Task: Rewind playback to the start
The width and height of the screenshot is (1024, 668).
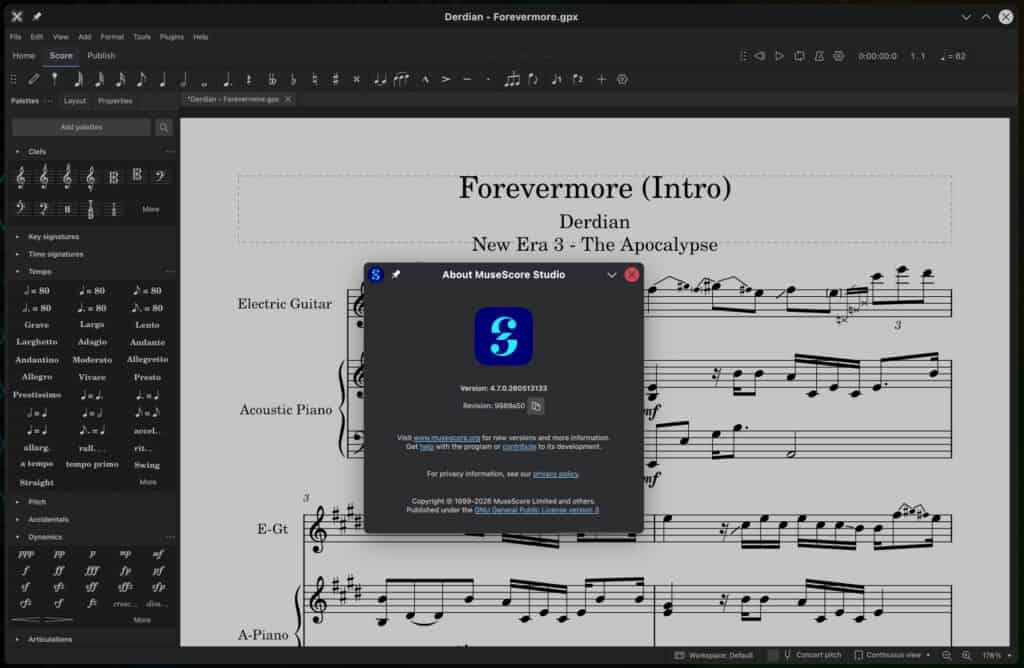Action: [x=760, y=56]
